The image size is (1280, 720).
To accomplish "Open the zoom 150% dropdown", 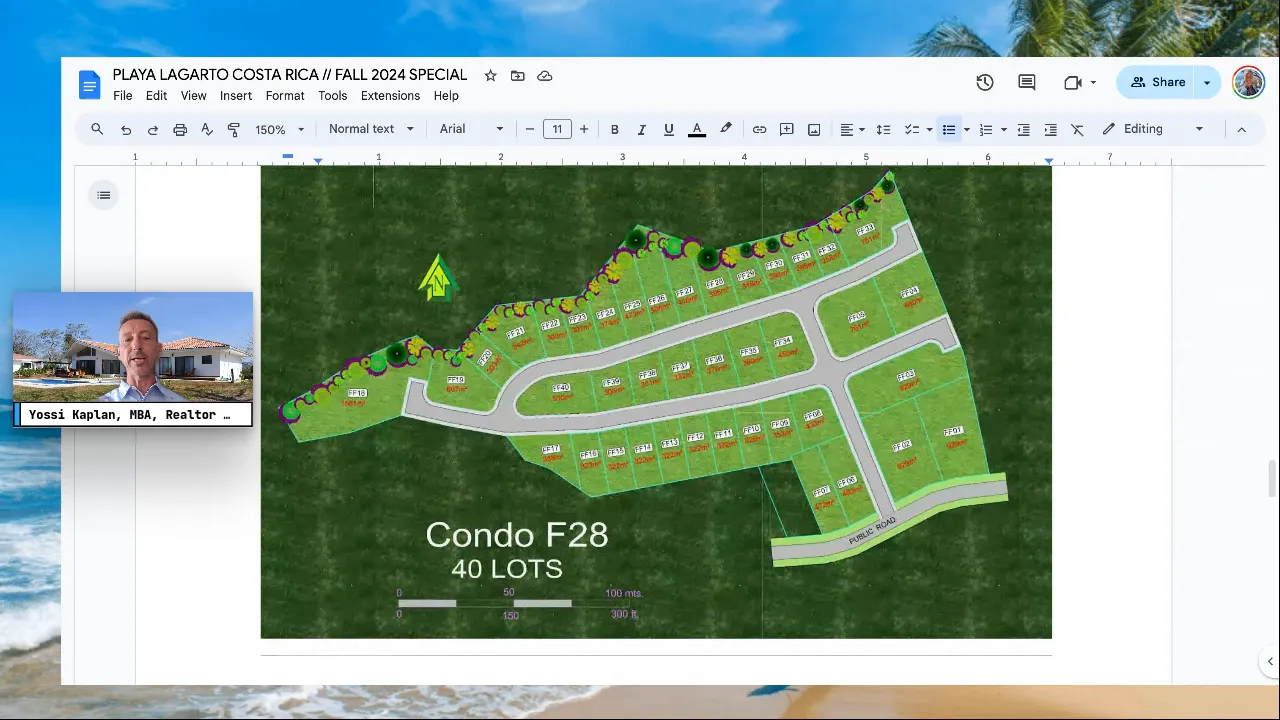I will pos(280,129).
